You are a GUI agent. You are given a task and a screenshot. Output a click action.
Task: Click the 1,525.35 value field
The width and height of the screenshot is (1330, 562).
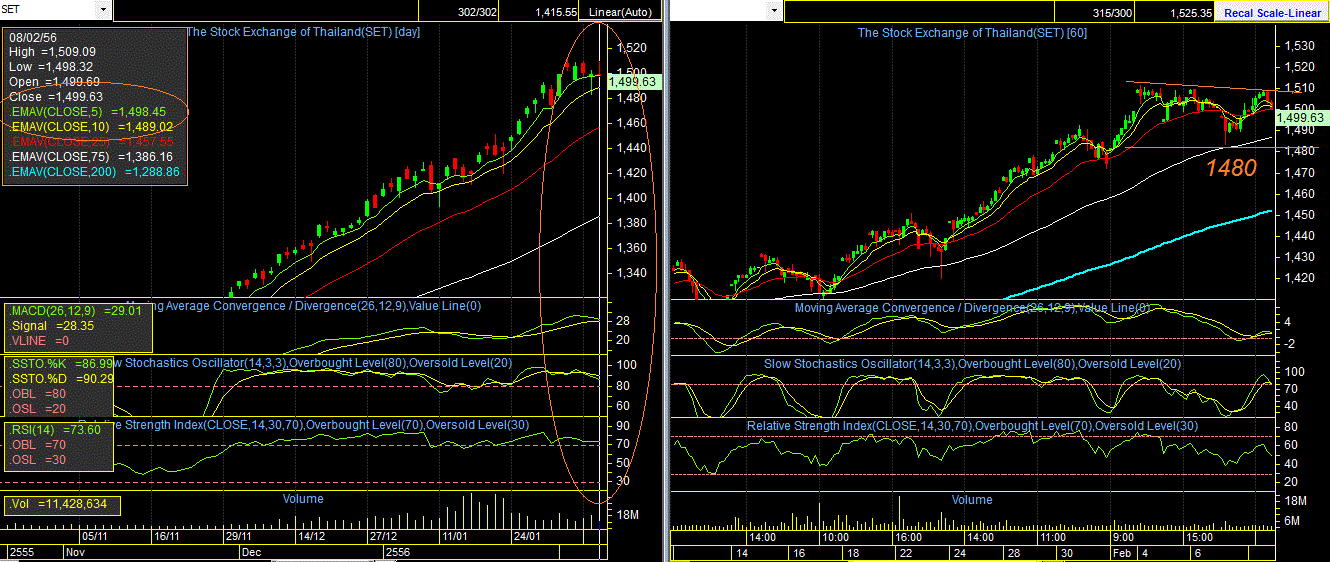coord(1190,12)
